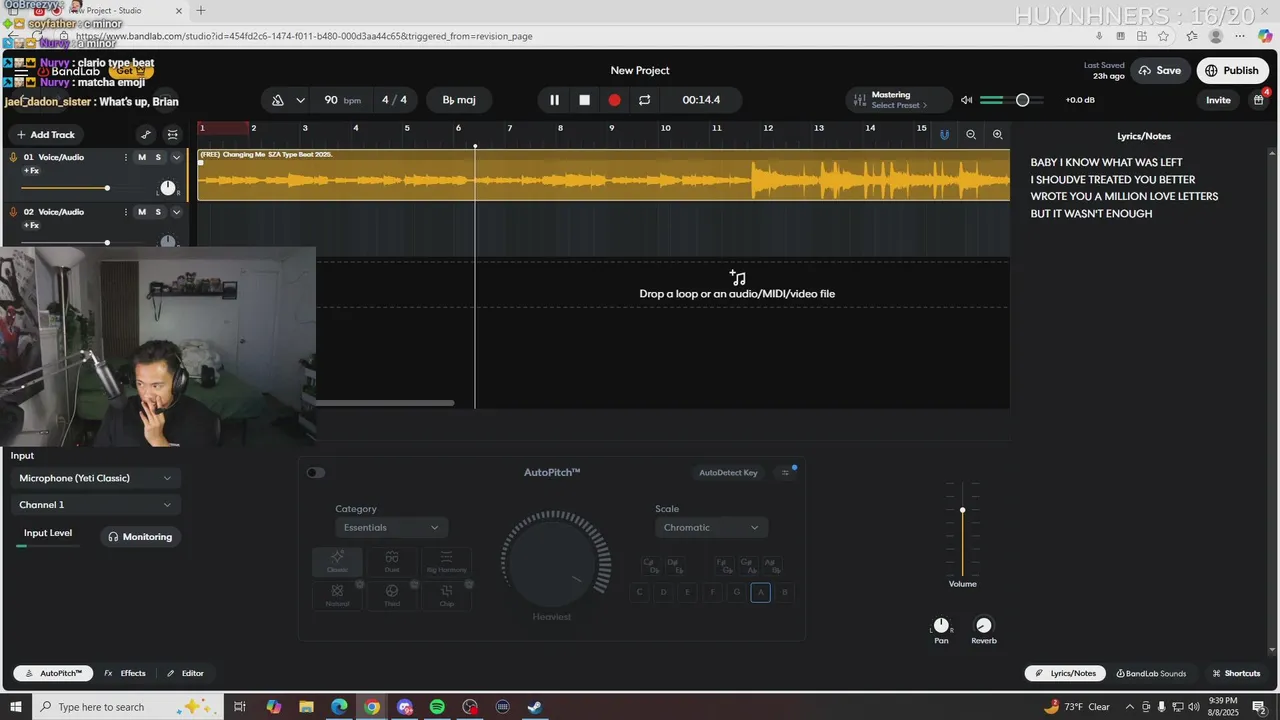Select the C note key
The height and width of the screenshot is (720, 1280).
coord(640,592)
